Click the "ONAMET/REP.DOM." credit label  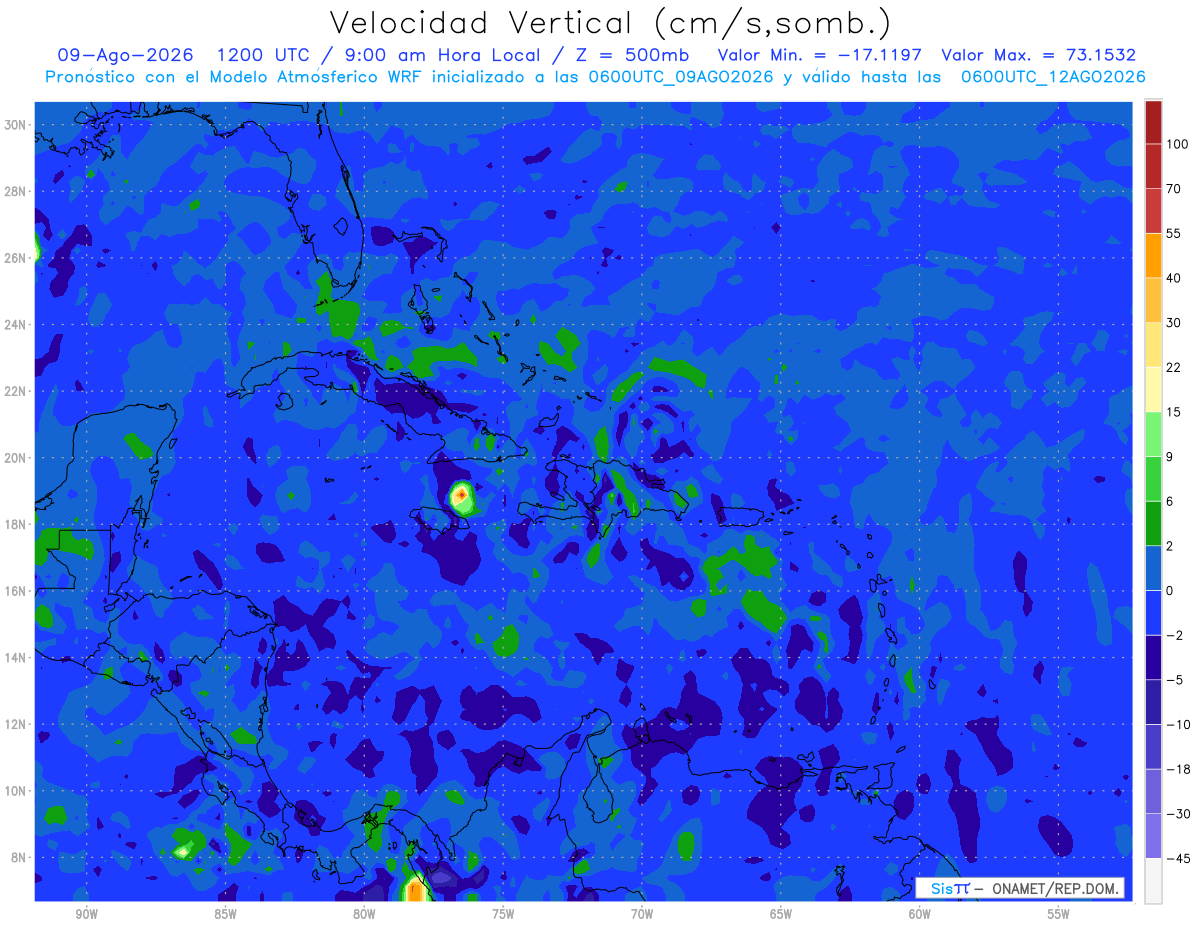point(1056,888)
